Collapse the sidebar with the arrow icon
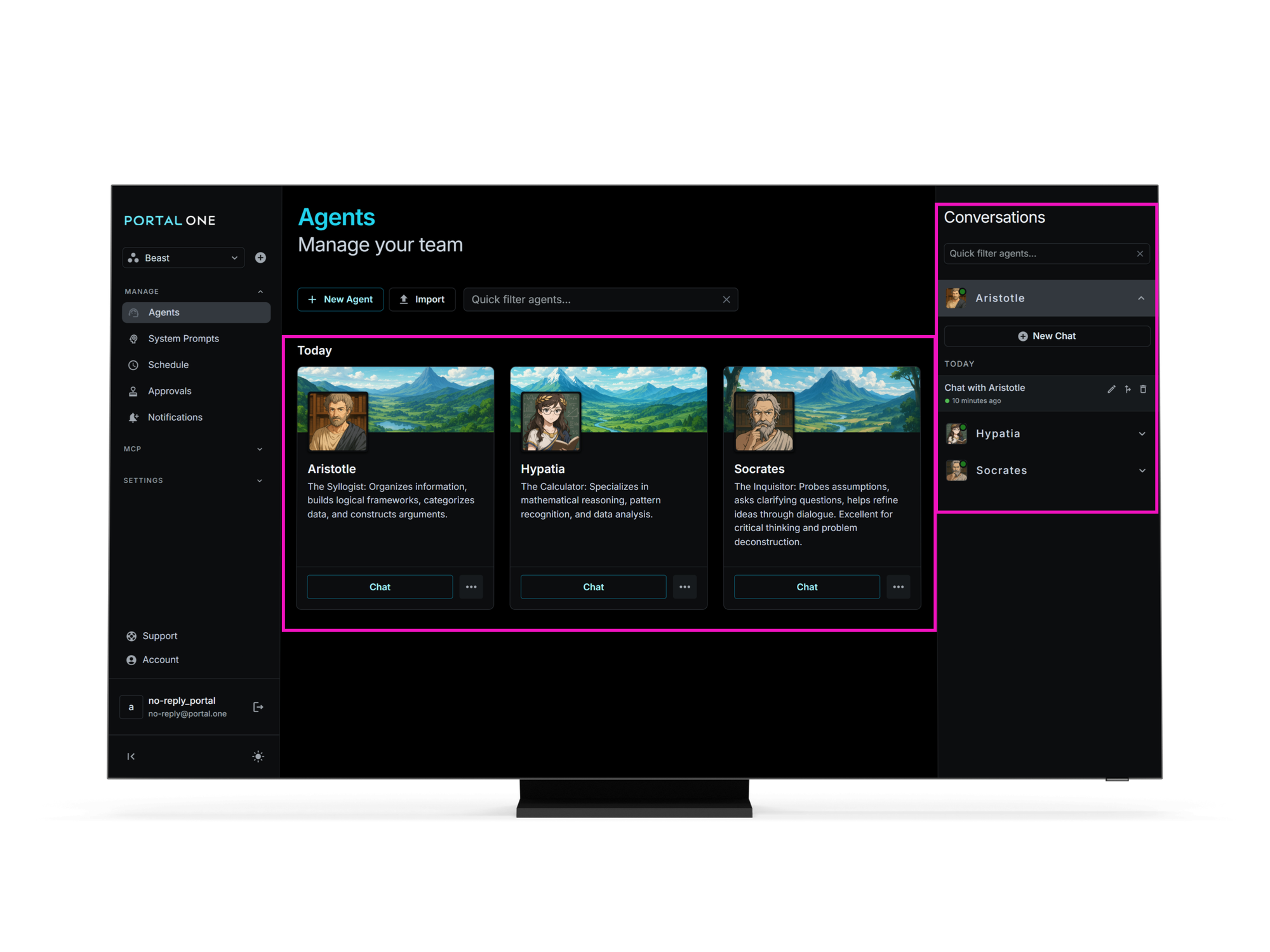 [131, 757]
